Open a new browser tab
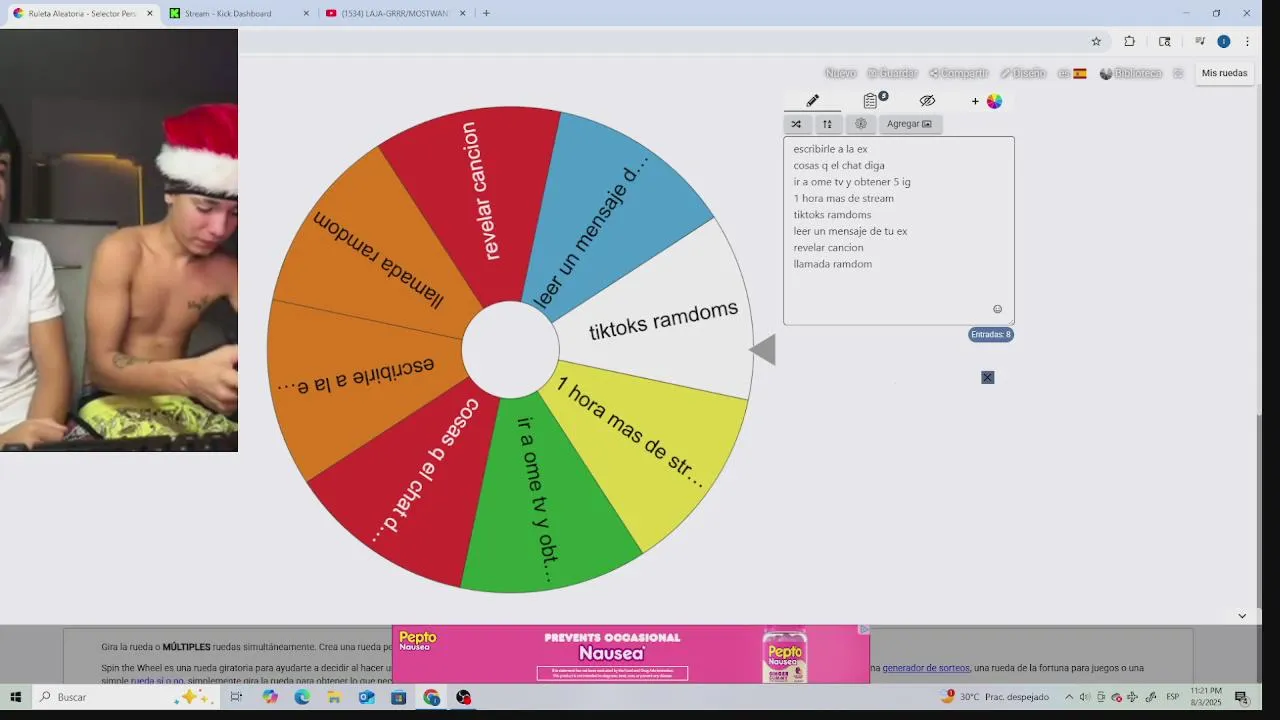The width and height of the screenshot is (1280, 720). tap(486, 13)
